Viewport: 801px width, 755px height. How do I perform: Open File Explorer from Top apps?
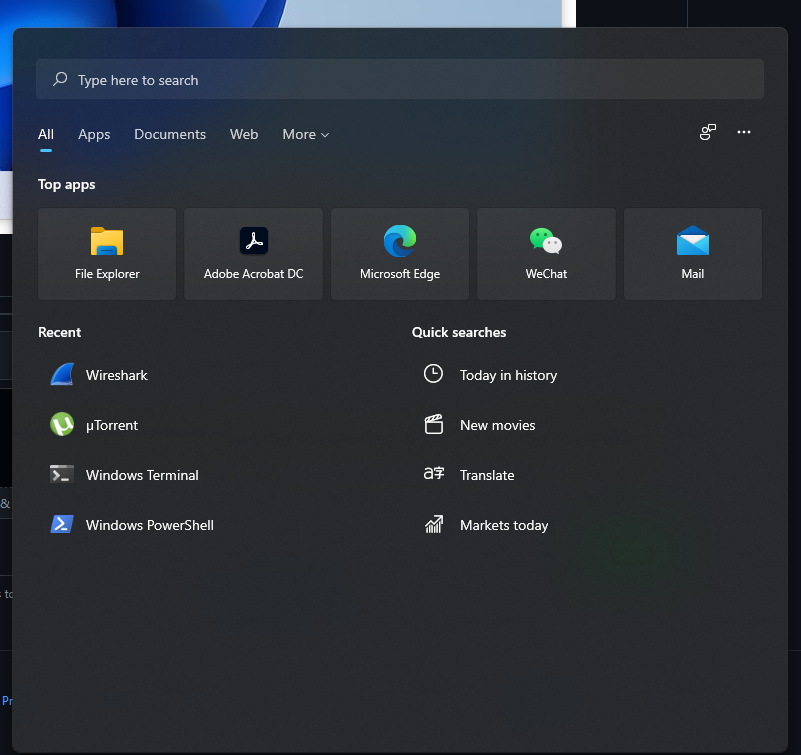106,253
